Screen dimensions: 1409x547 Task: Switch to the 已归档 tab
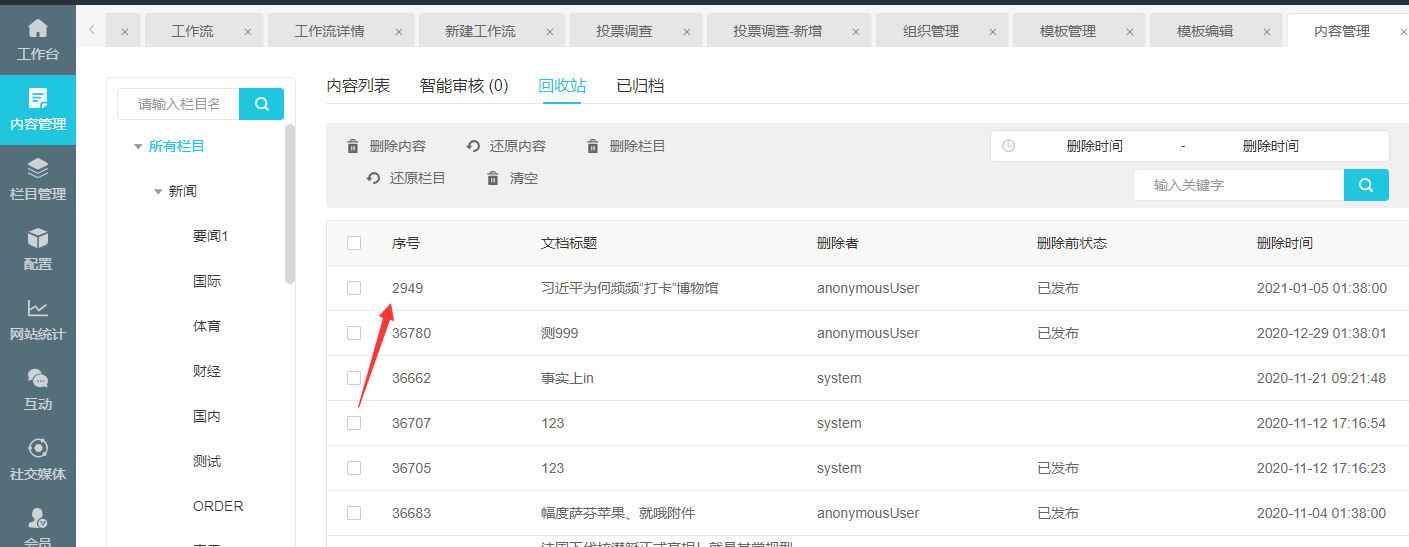(640, 86)
